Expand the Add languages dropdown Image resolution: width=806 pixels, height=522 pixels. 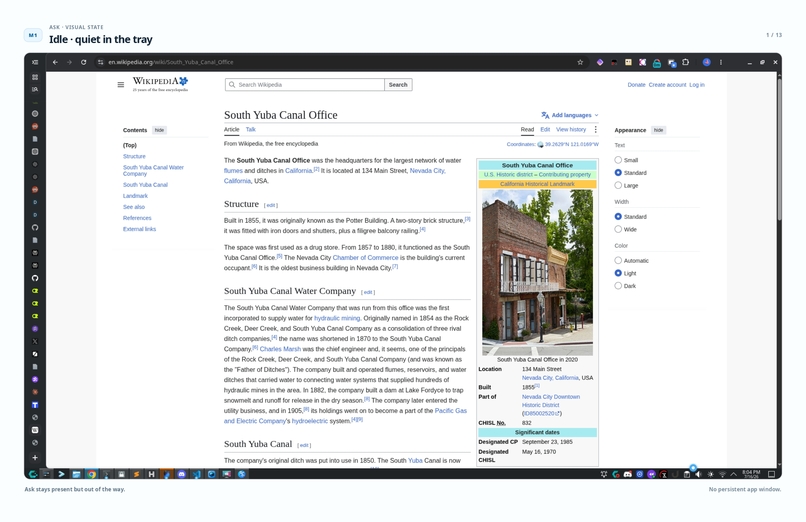(x=570, y=115)
